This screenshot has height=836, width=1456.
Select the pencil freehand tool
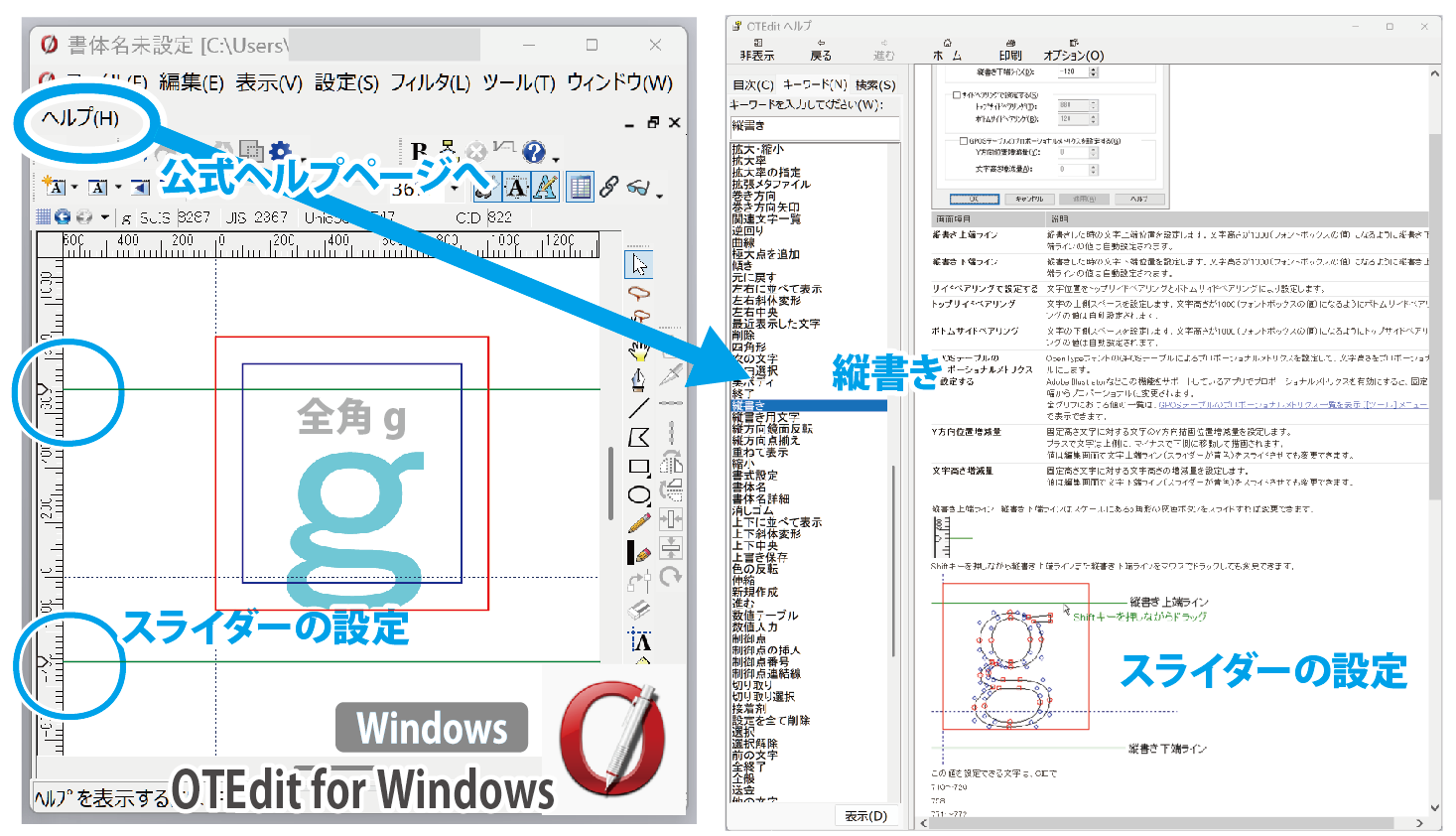[x=638, y=522]
